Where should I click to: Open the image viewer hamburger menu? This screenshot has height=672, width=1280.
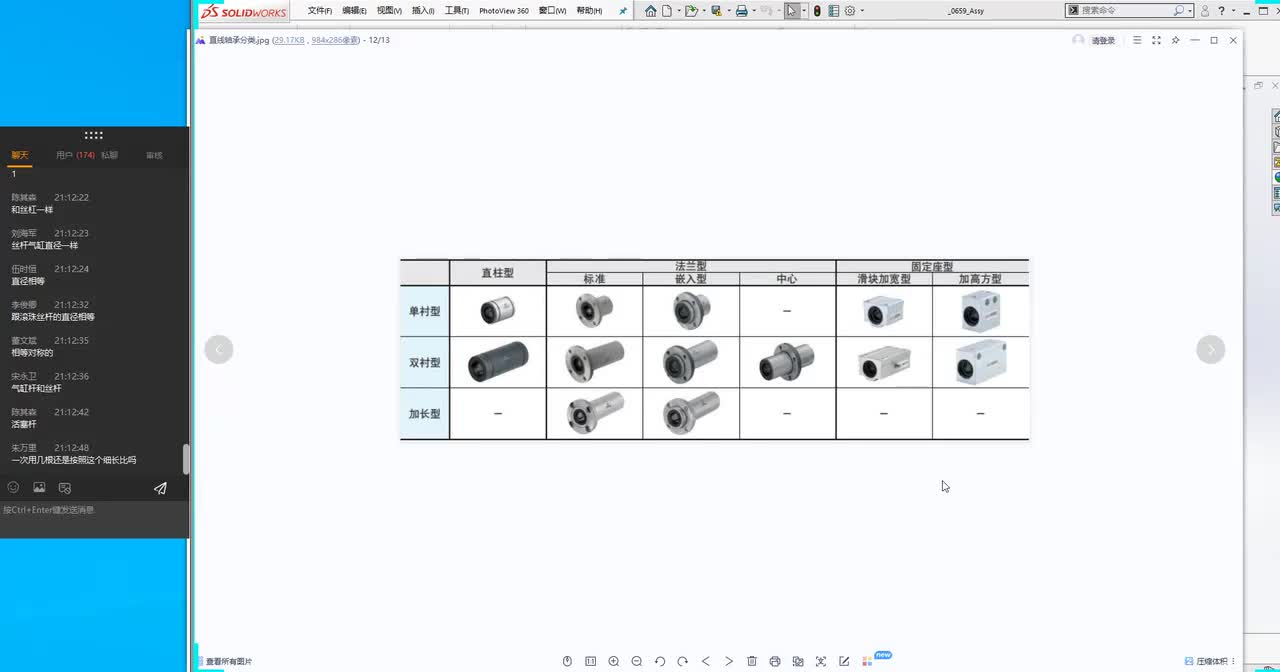[x=1137, y=40]
